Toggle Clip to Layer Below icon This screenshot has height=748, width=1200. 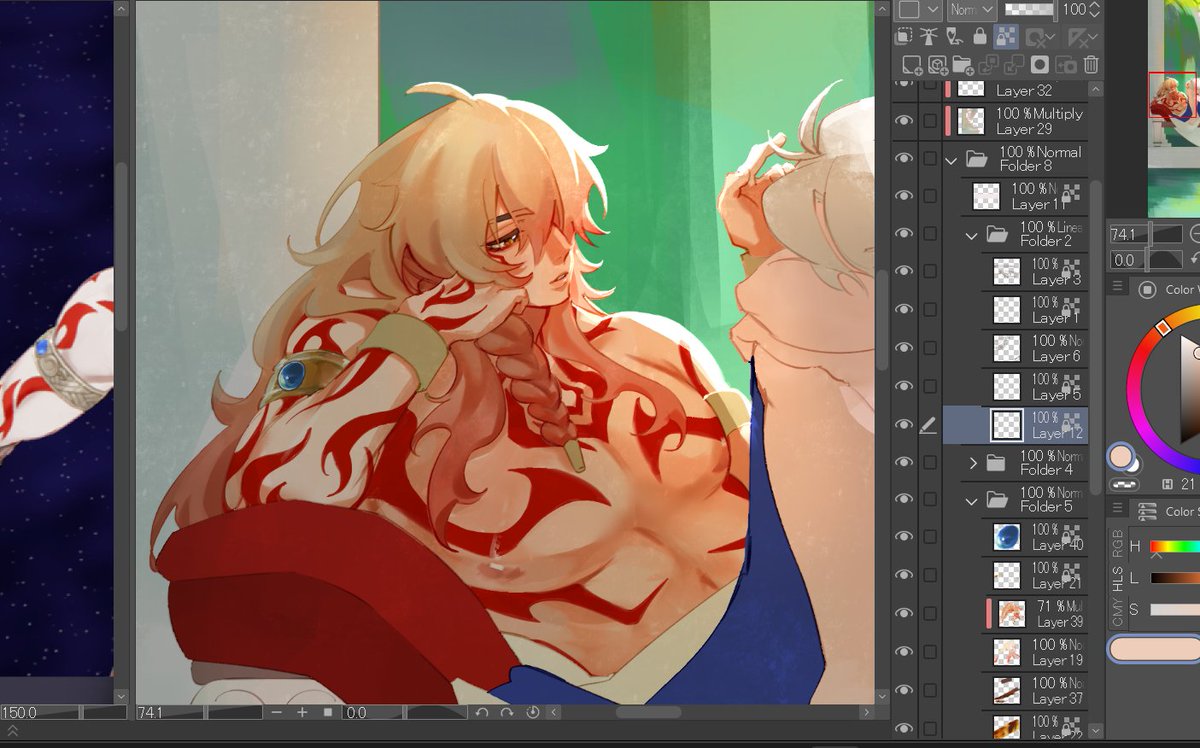click(x=904, y=37)
